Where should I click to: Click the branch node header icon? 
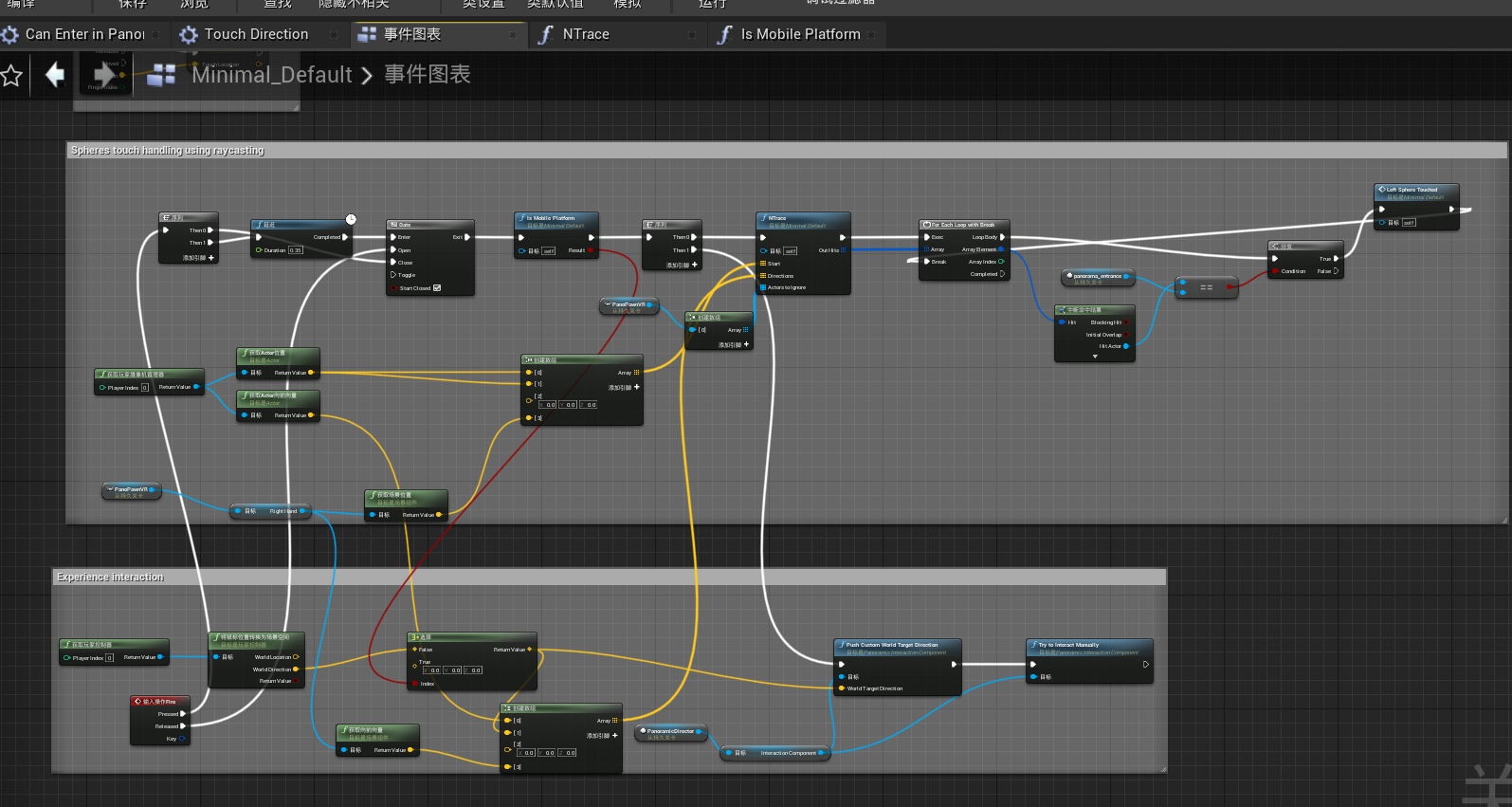click(1275, 246)
